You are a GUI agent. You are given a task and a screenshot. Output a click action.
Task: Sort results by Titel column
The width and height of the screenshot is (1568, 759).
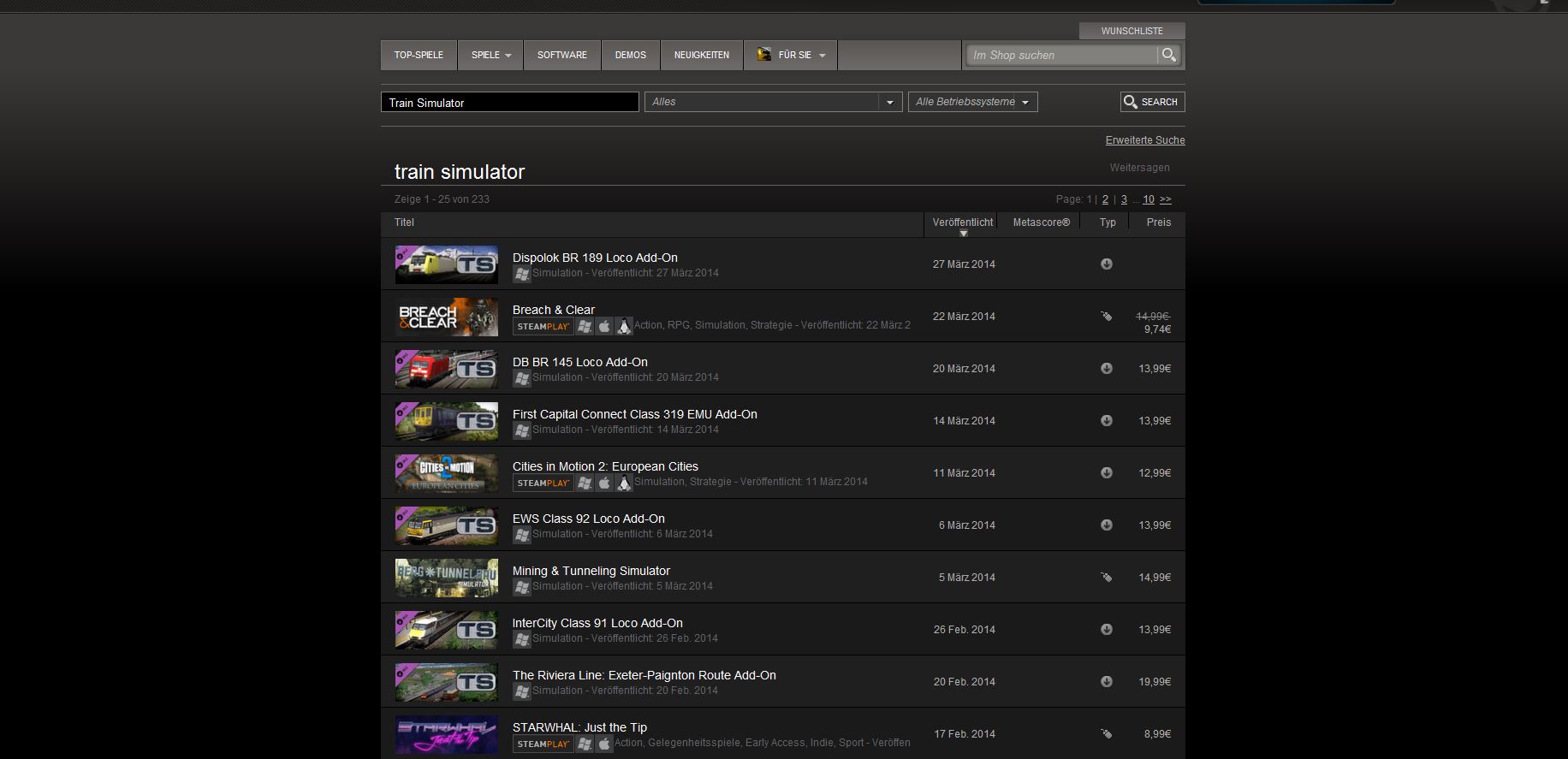[404, 222]
